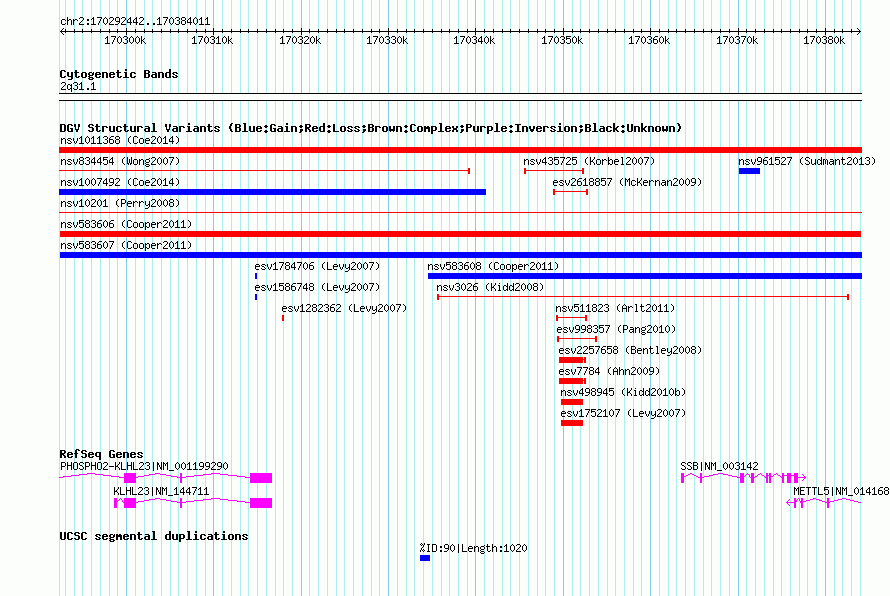Click esv2618857 (McKernan2009) label

point(627,182)
